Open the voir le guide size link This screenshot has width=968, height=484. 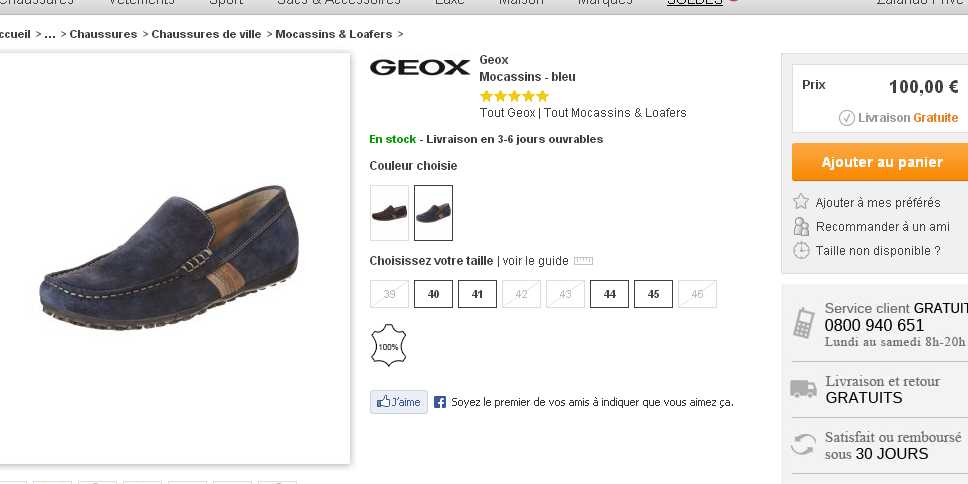coord(535,261)
